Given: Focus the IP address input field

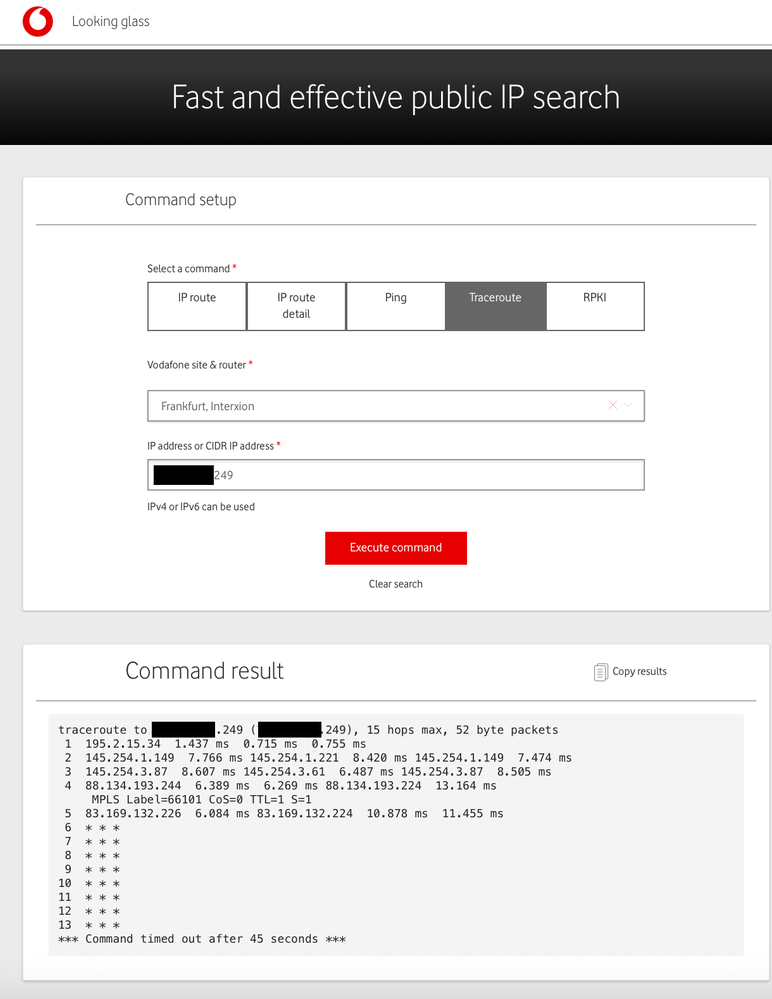Looking at the screenshot, I should (396, 475).
